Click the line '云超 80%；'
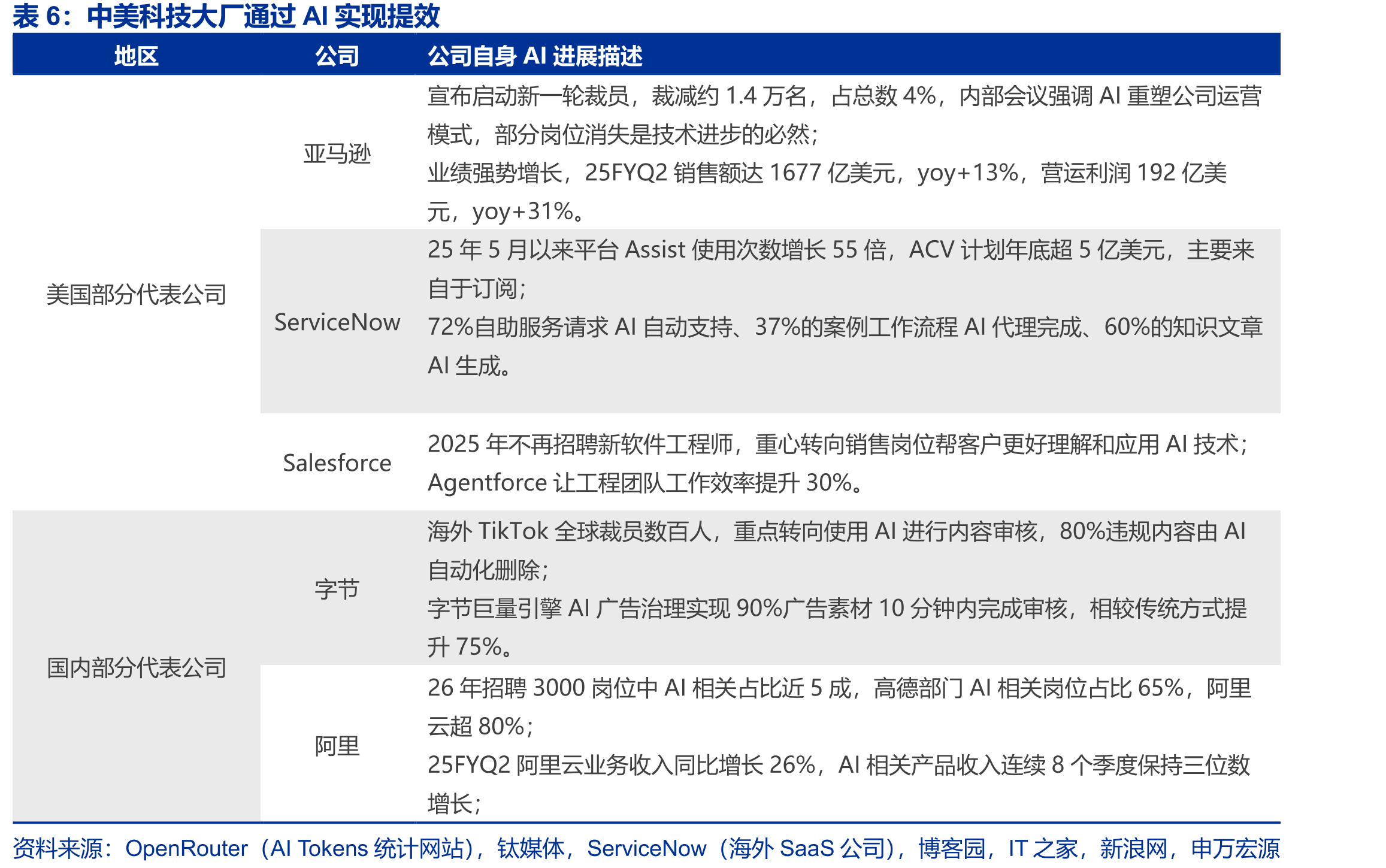Viewport: 1386px width, 868px height. pyautogui.click(x=481, y=727)
